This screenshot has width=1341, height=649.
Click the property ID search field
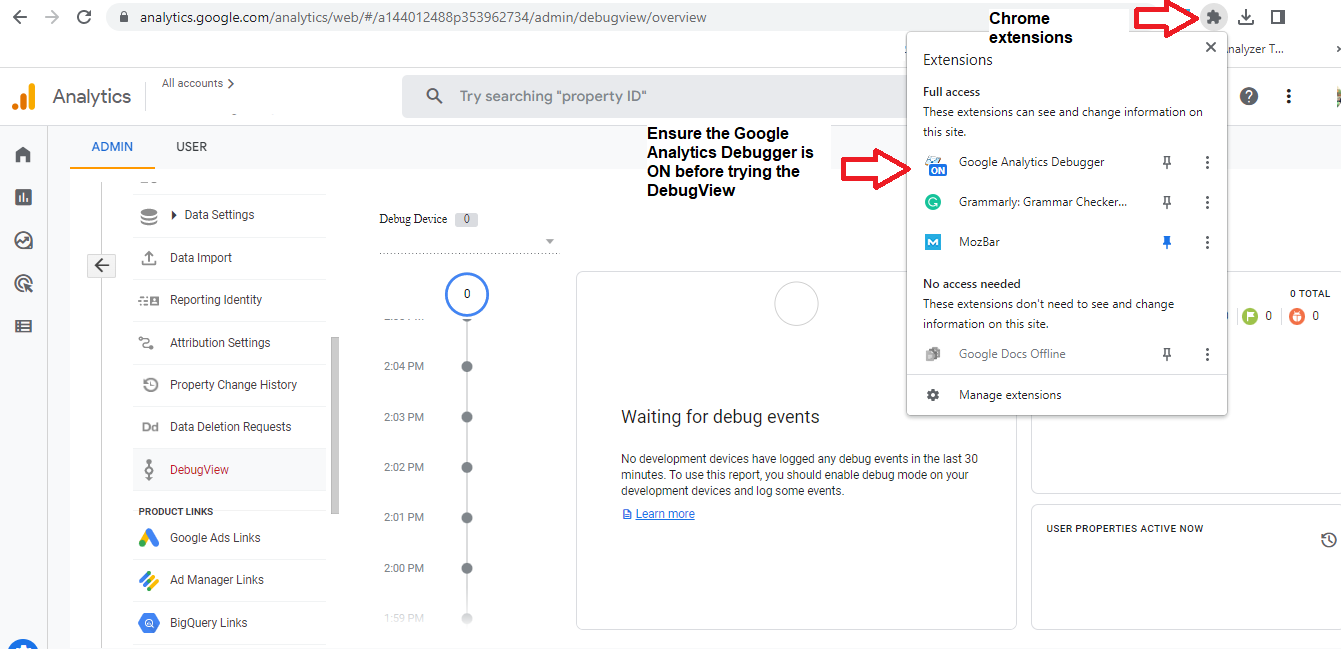[653, 96]
